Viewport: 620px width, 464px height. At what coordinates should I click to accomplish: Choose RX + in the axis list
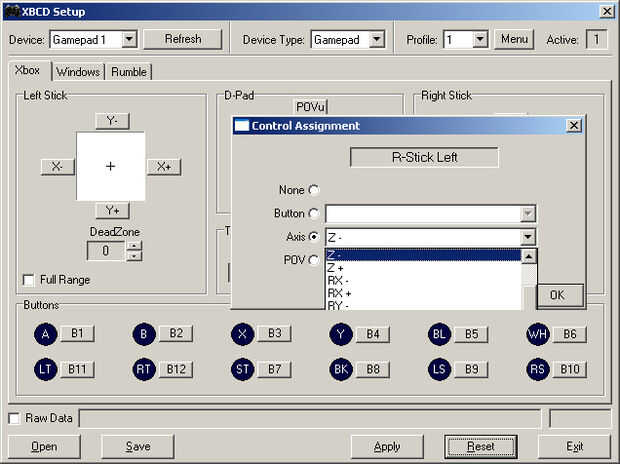pos(423,294)
